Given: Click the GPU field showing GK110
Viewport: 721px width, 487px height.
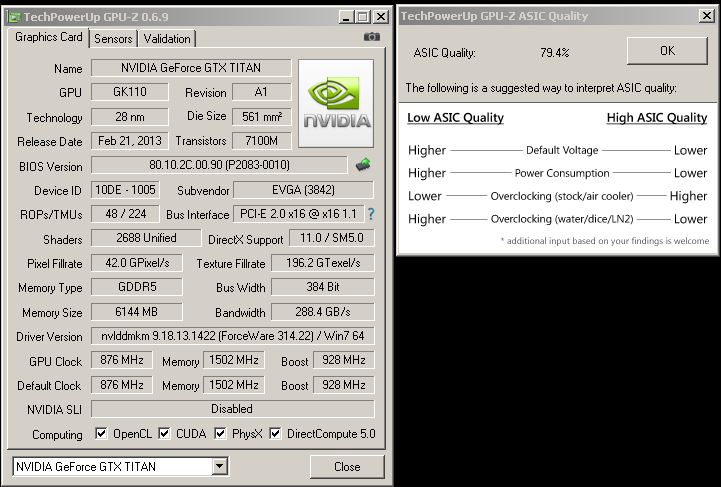Looking at the screenshot, I should [x=130, y=92].
